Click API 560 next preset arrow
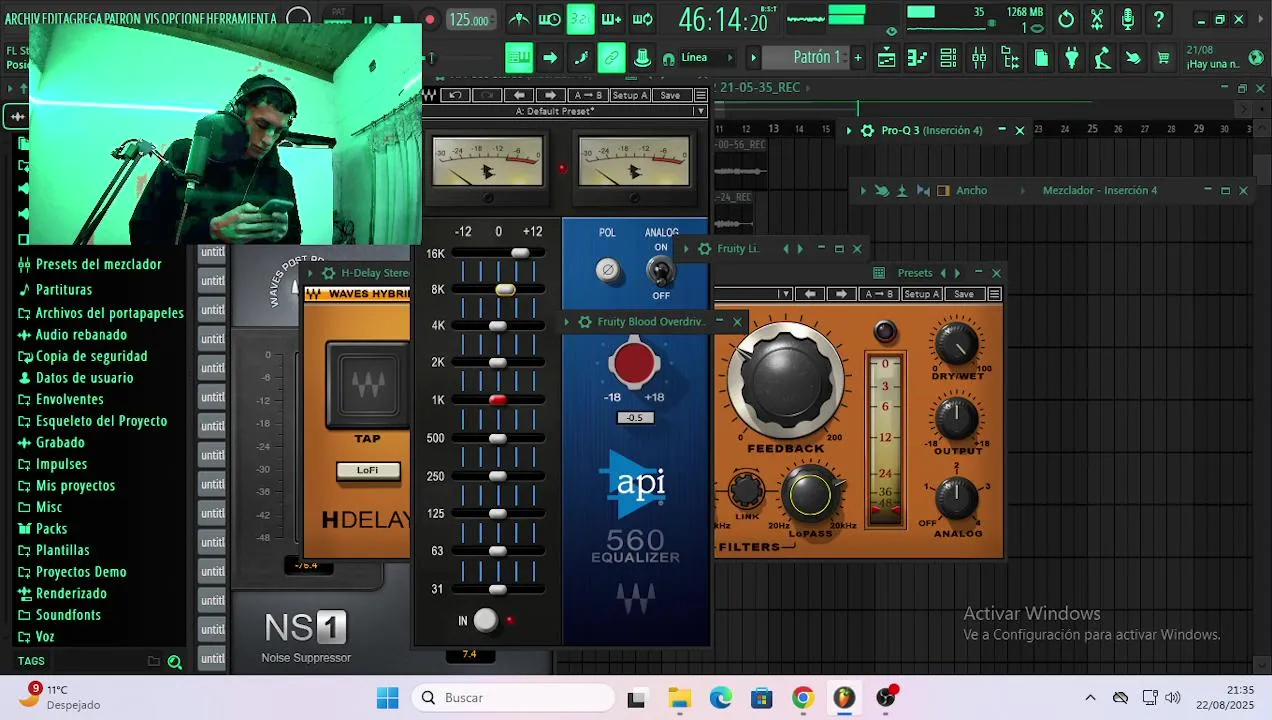This screenshot has width=1272, height=720. pyautogui.click(x=550, y=95)
